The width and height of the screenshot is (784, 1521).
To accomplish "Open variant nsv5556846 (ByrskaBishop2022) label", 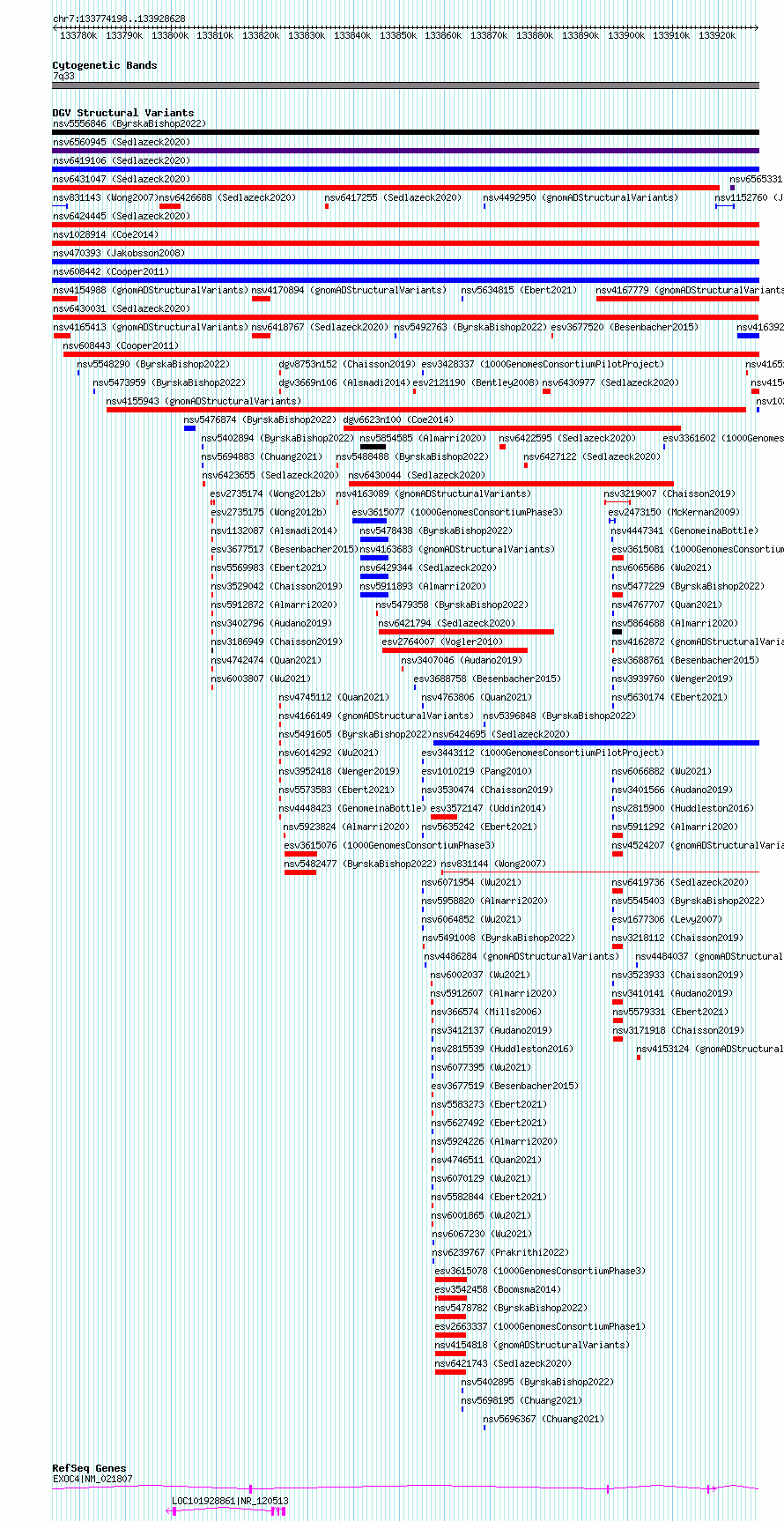I will (129, 123).
